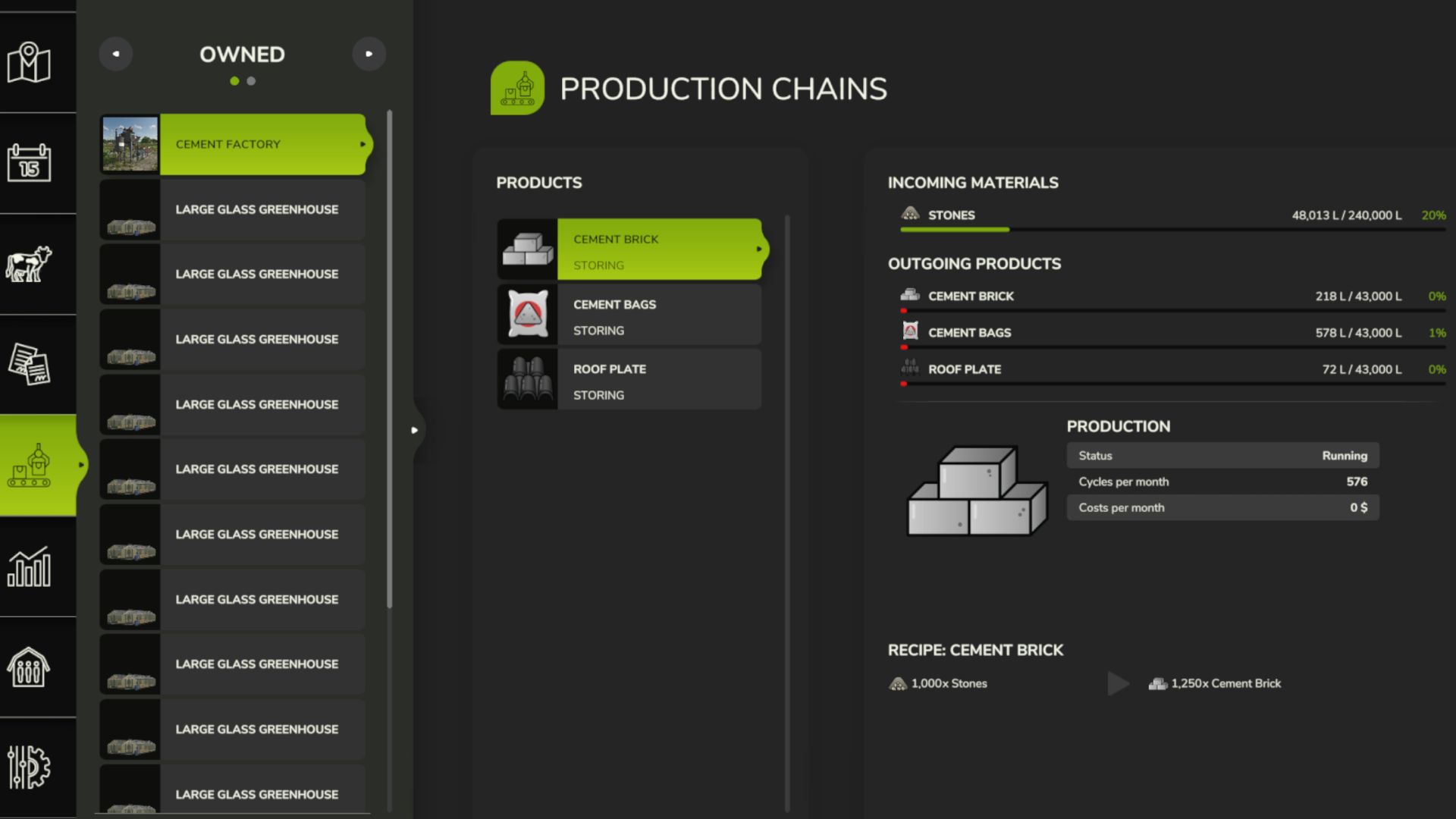Viewport: 1456px width, 819px height.
Task: Select the production chains factory icon
Action: (x=30, y=466)
